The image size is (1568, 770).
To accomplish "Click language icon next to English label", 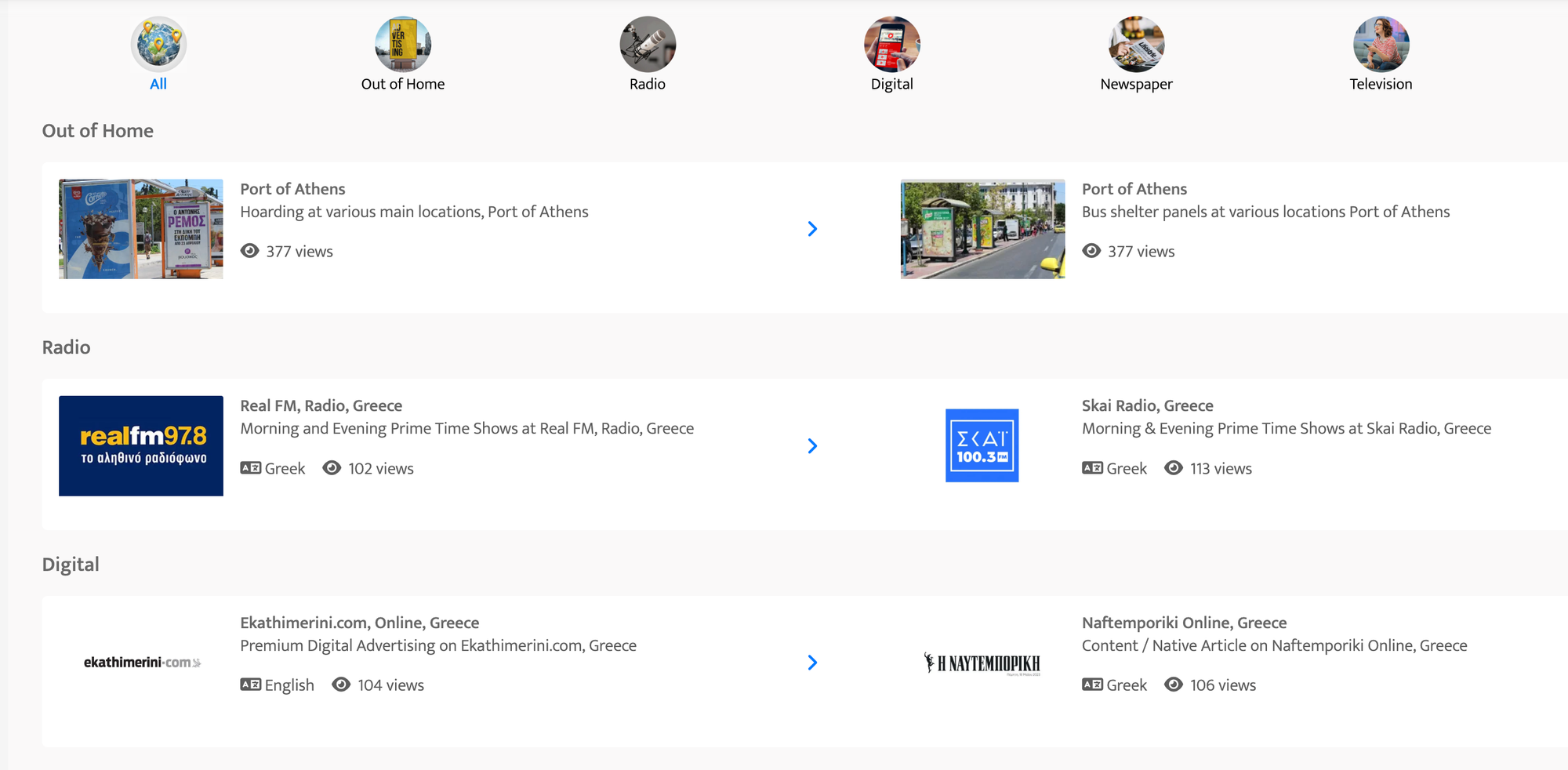I will click(x=251, y=685).
